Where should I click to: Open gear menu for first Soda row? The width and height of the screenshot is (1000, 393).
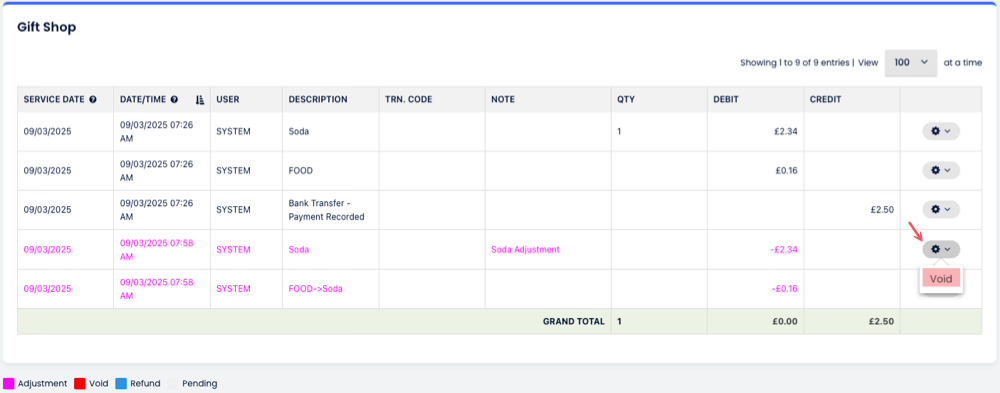(x=941, y=131)
